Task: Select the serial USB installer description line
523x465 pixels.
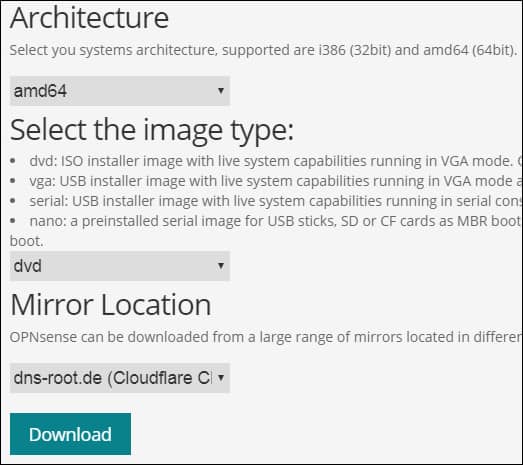Action: point(276,201)
